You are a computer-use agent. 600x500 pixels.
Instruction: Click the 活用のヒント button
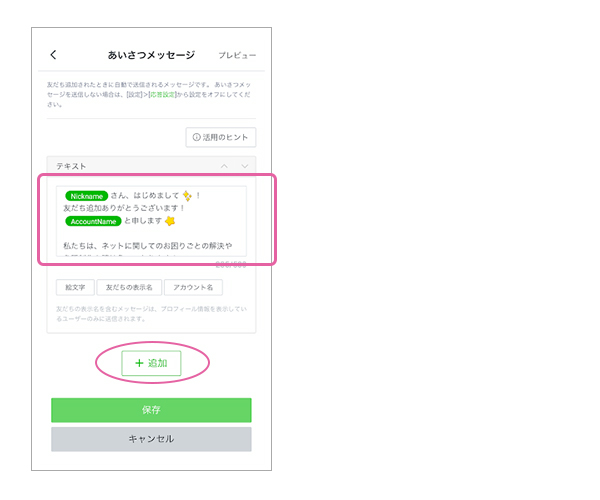tap(221, 137)
